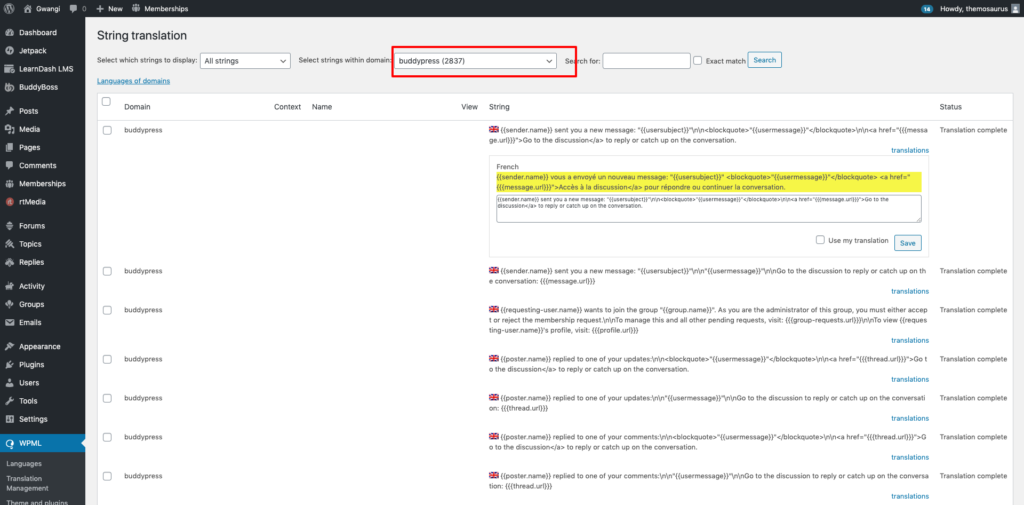Click the Activity sidebar icon
The width and height of the screenshot is (1024, 505).
tap(10, 286)
